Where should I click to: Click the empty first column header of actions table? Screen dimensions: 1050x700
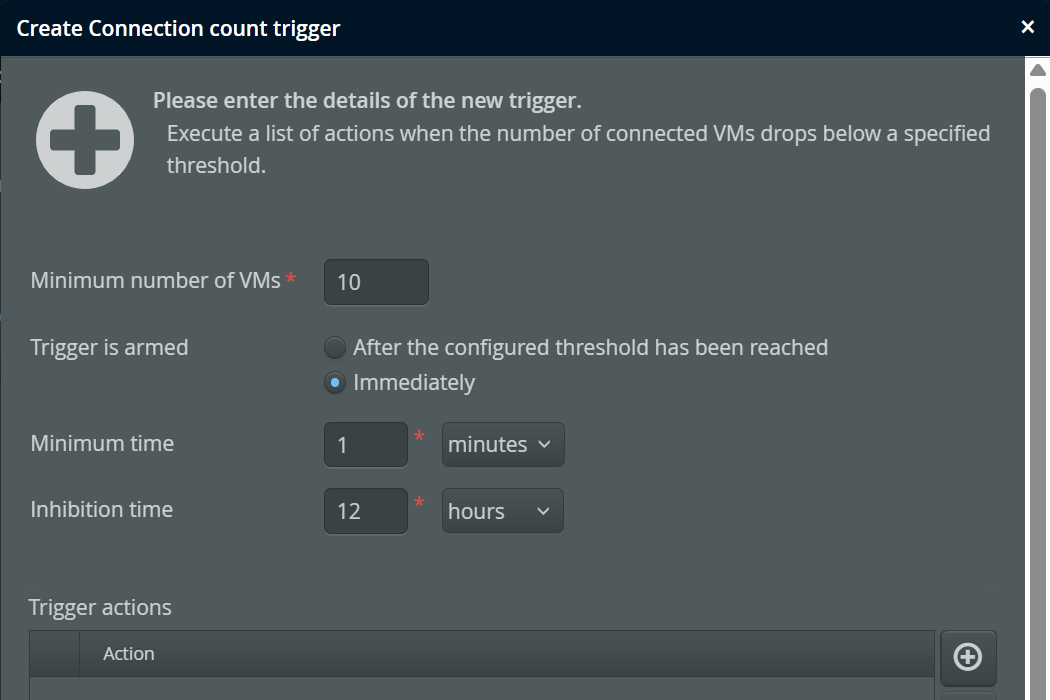[54, 654]
